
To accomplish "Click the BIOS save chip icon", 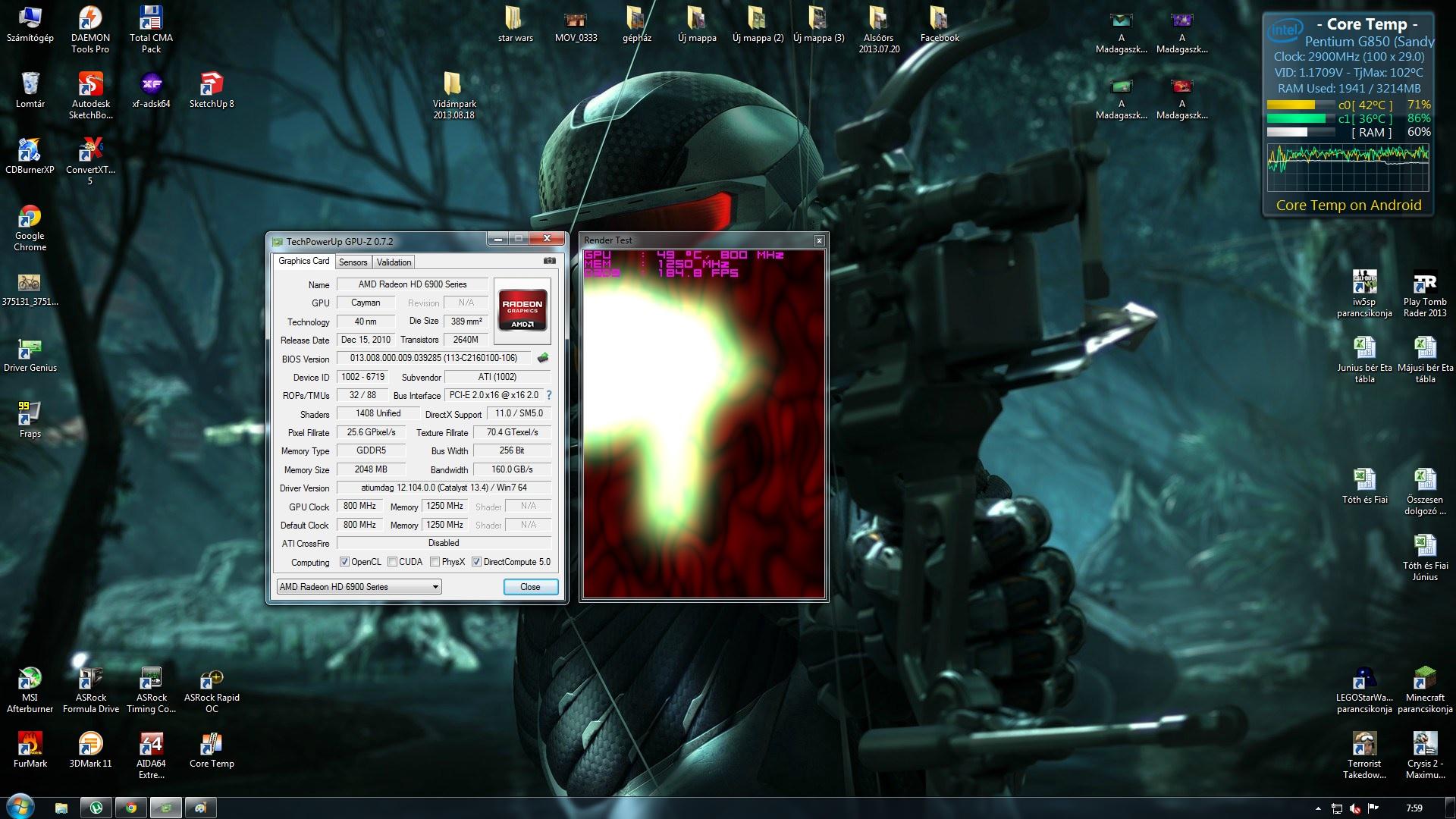I will point(543,358).
